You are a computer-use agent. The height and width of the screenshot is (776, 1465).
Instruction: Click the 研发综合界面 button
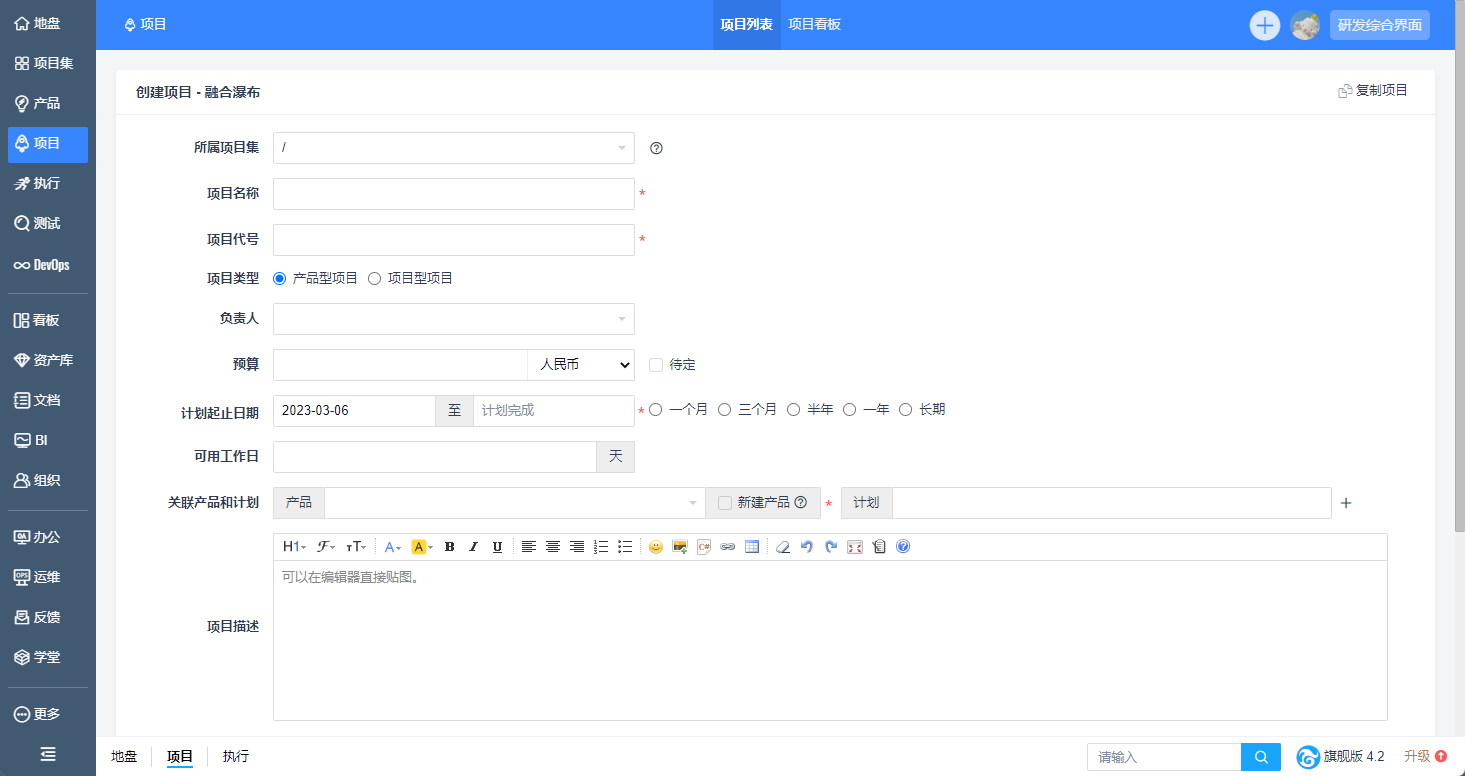[1379, 25]
